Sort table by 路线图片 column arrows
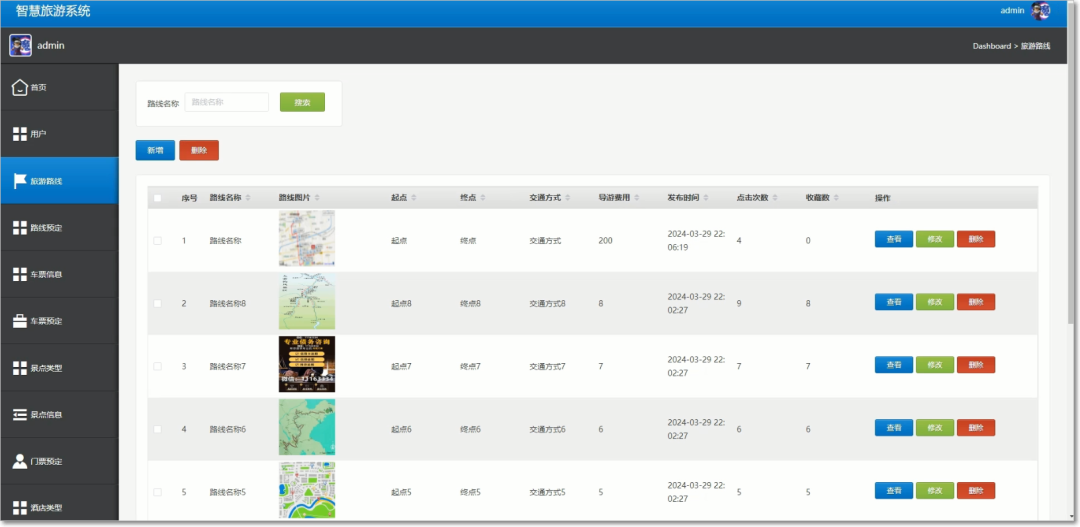Viewport: 1080px width, 527px height. click(317, 198)
